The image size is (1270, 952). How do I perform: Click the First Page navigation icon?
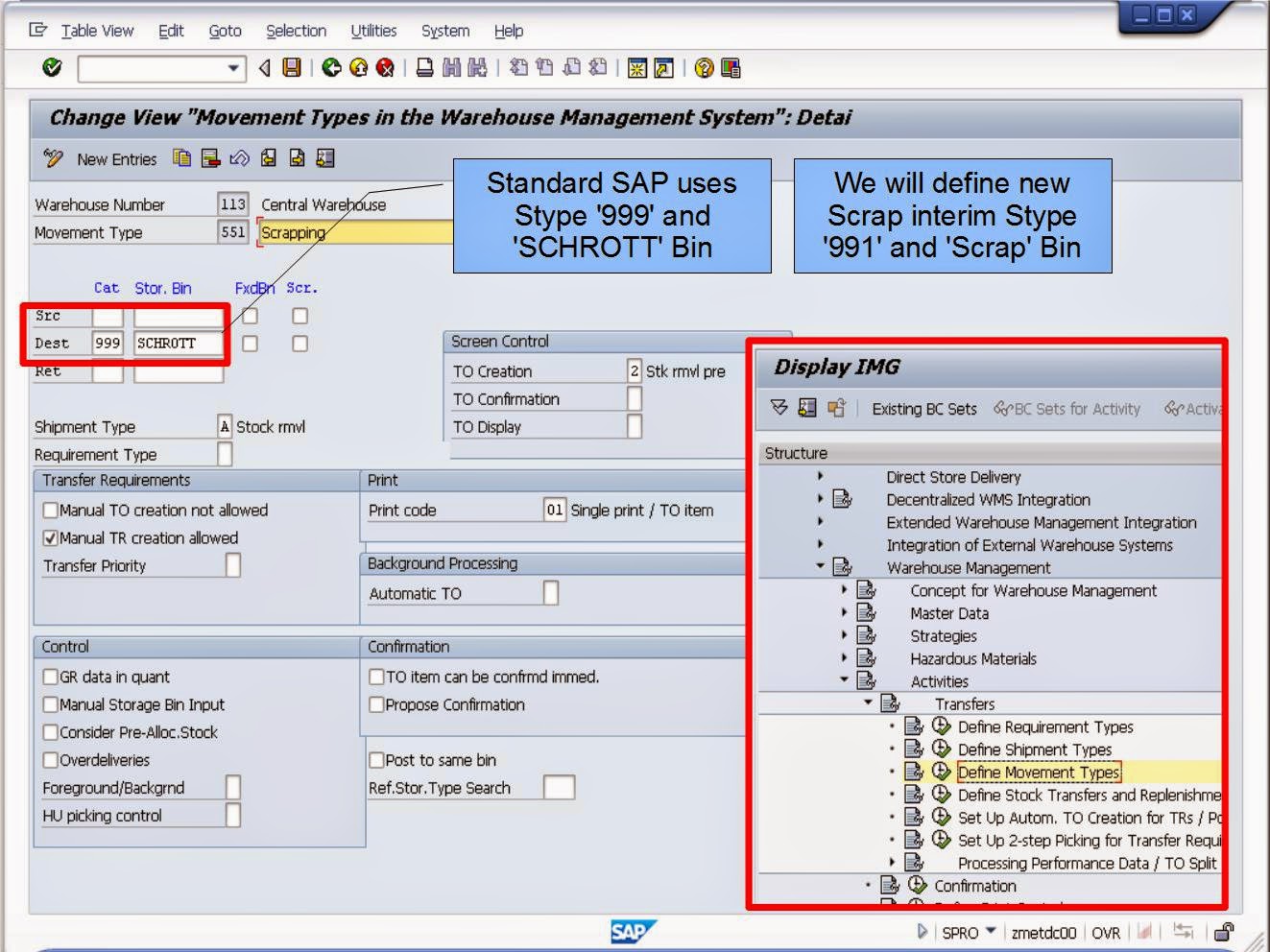coord(518,67)
